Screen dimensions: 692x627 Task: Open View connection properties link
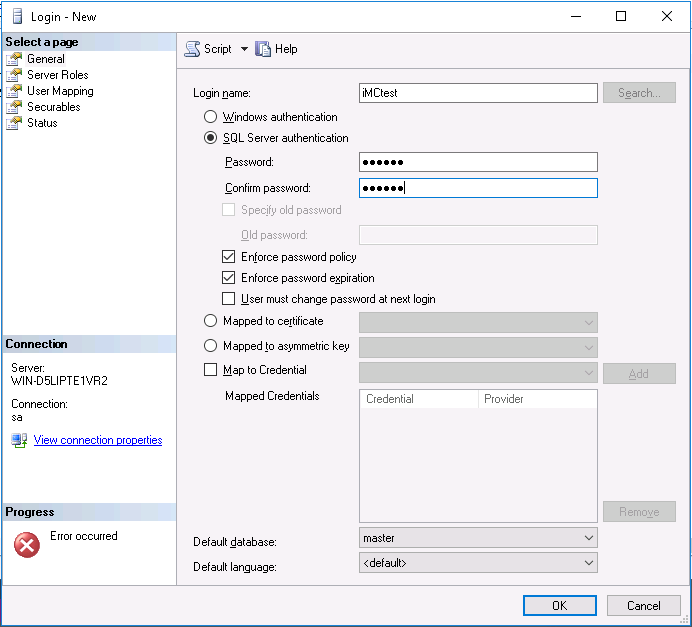[98, 440]
